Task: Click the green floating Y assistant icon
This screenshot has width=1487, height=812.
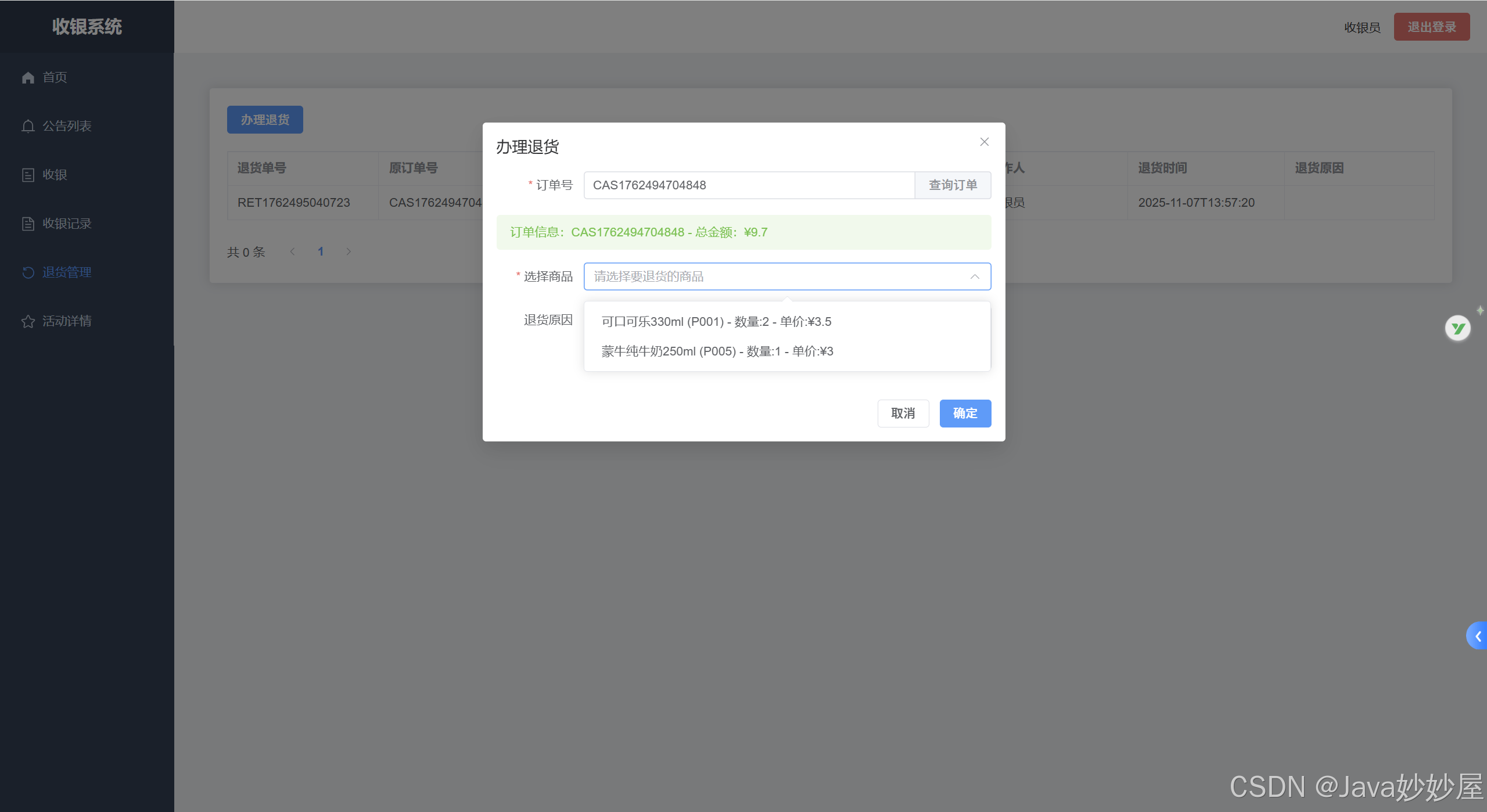Action: pos(1457,329)
